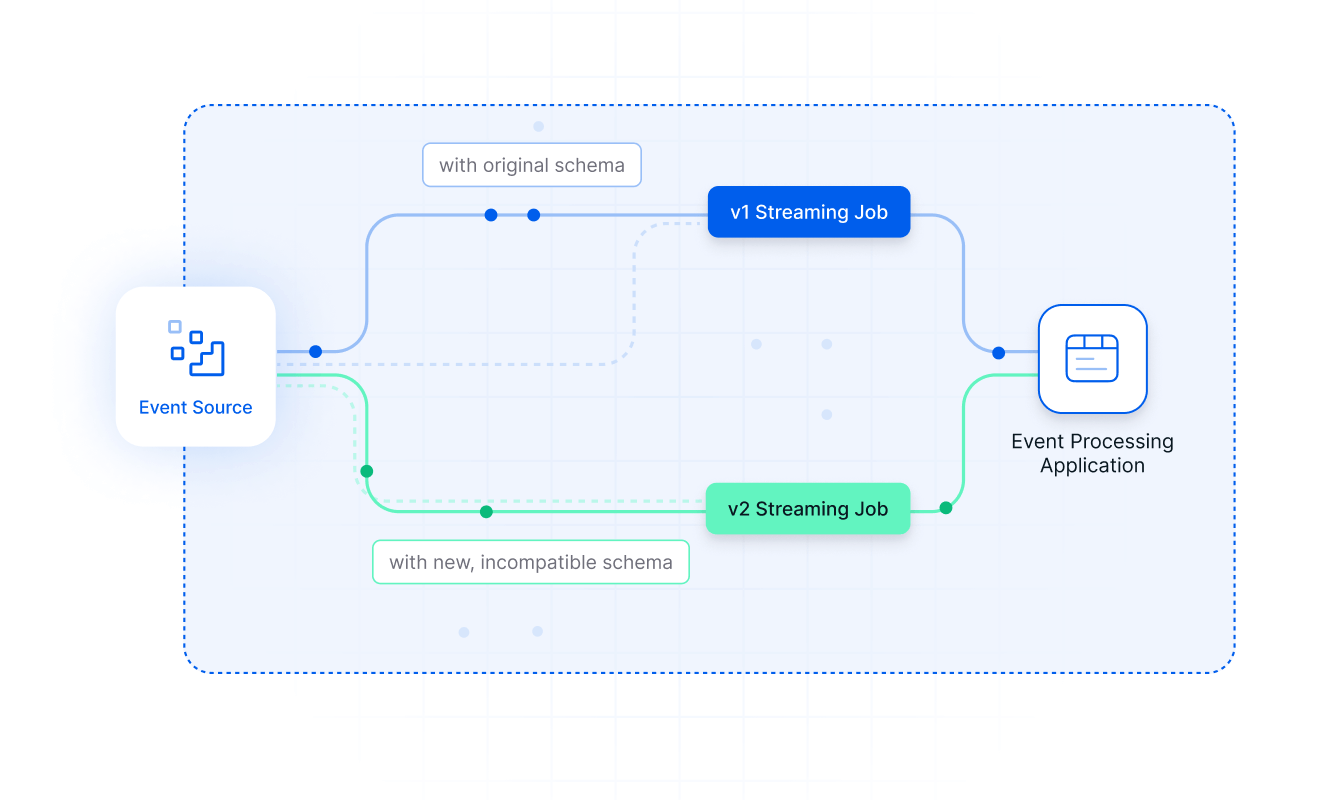The height and width of the screenshot is (800, 1340).
Task: Click blue dot right beside Event Source card
Action: (x=315, y=351)
